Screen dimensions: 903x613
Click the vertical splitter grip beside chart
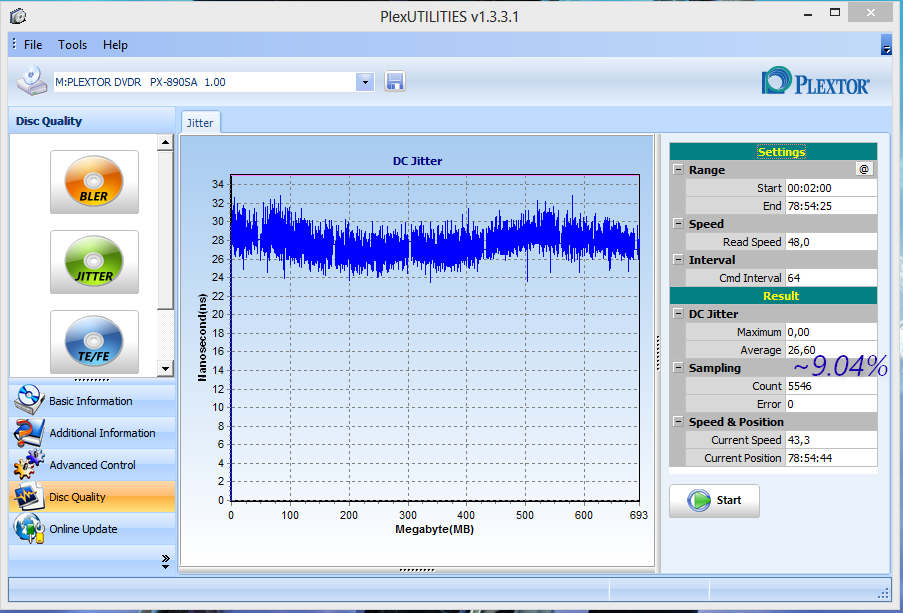(658, 353)
